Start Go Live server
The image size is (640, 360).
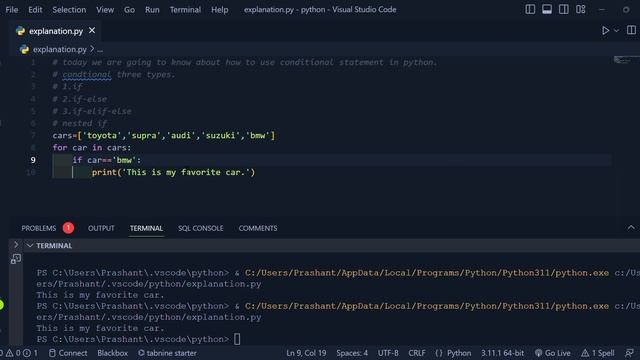tap(553, 353)
